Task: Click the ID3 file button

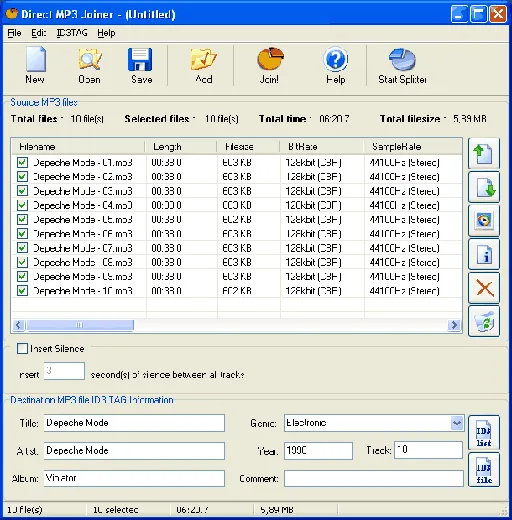Action: (484, 470)
